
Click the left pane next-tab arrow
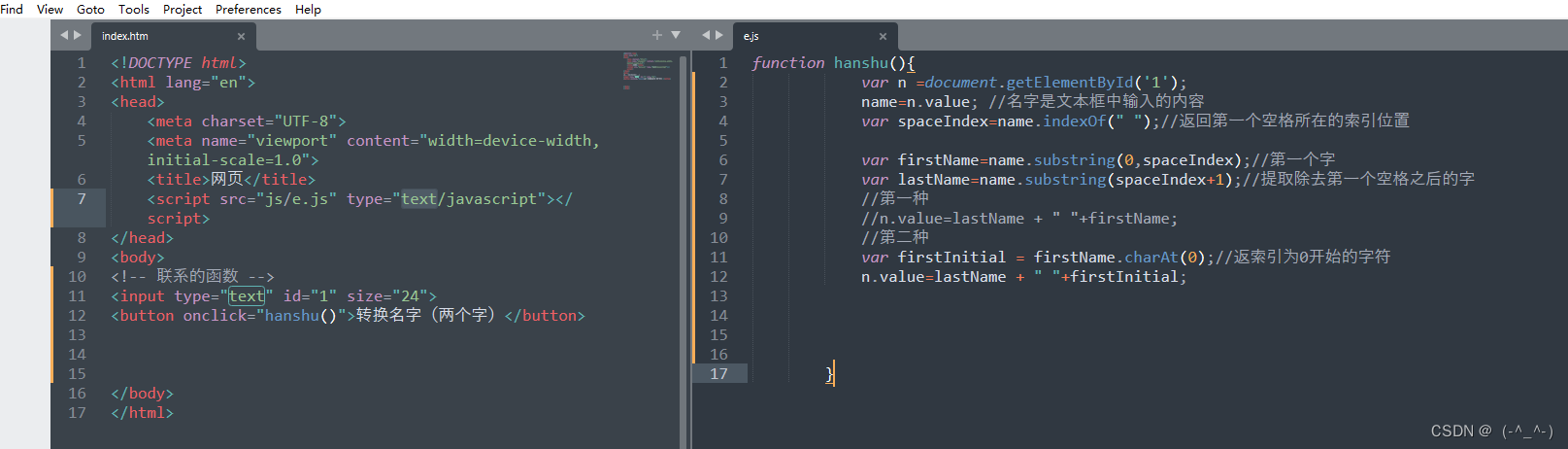78,35
